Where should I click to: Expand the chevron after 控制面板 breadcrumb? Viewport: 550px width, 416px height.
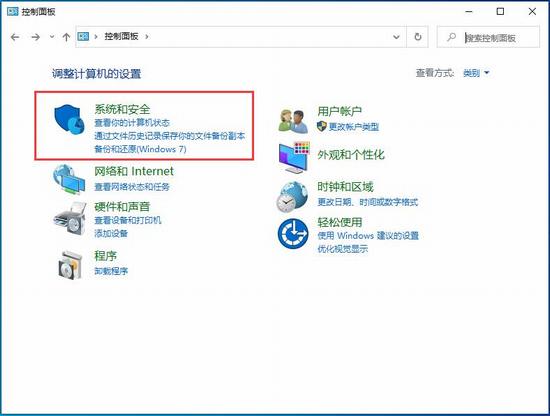[x=147, y=36]
